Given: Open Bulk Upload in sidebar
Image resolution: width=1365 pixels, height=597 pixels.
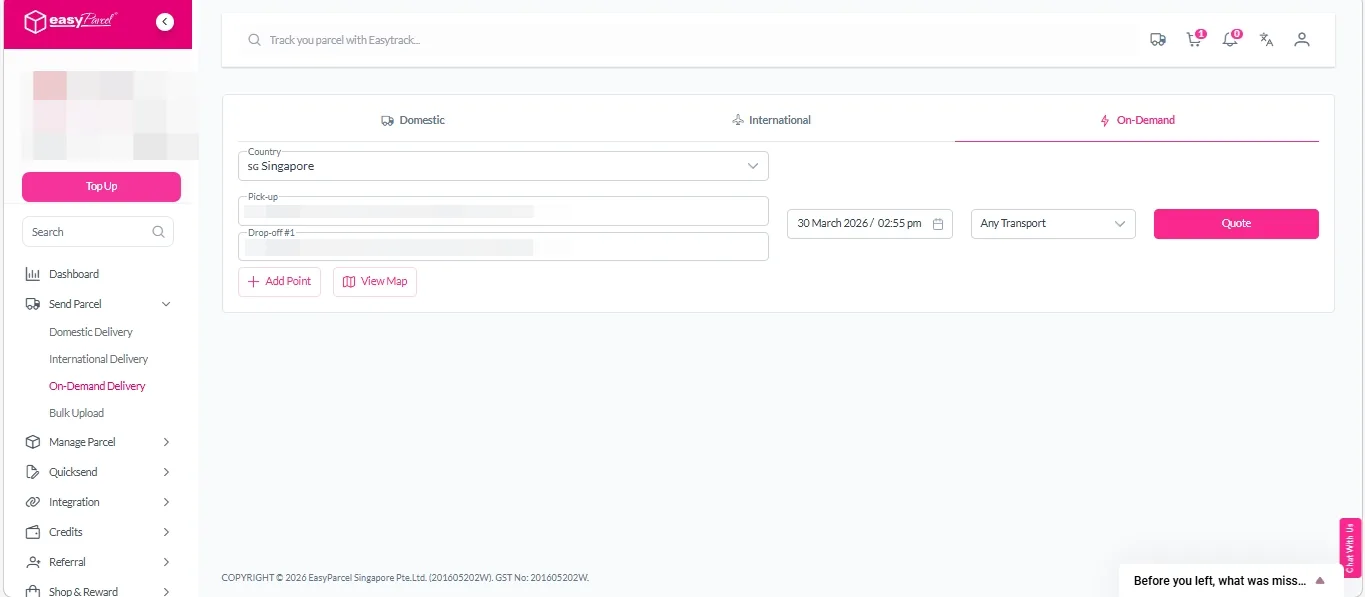Looking at the screenshot, I should pos(76,413).
